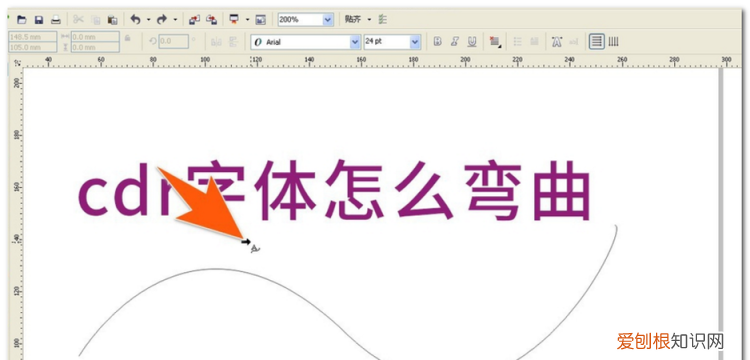Screen dimensions: 750x360
Task: Click the Open folder icon
Action: [x=22, y=20]
